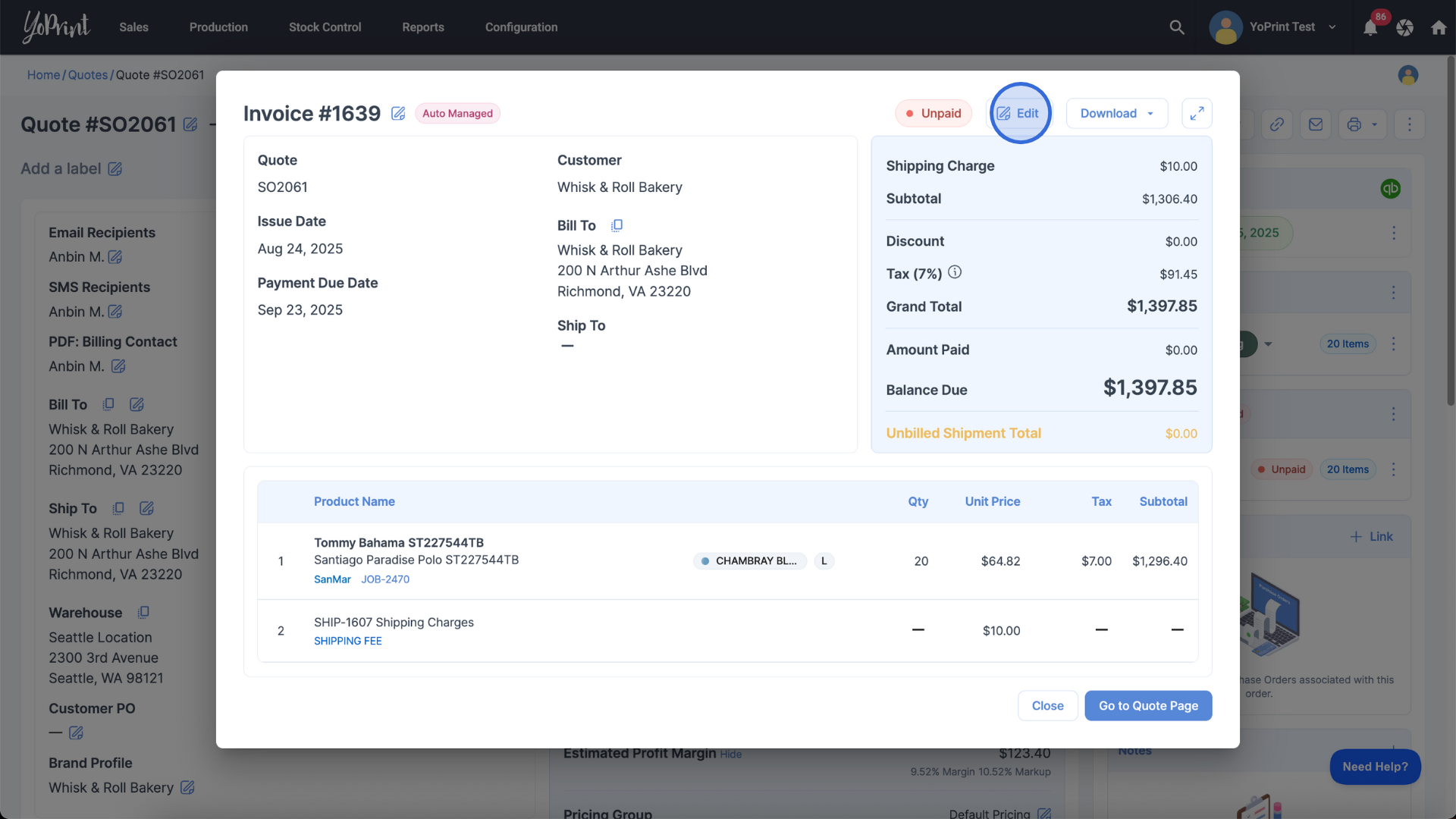Expand the YoPrint Test account menu
This screenshot has height=819, width=1456.
pyautogui.click(x=1332, y=27)
